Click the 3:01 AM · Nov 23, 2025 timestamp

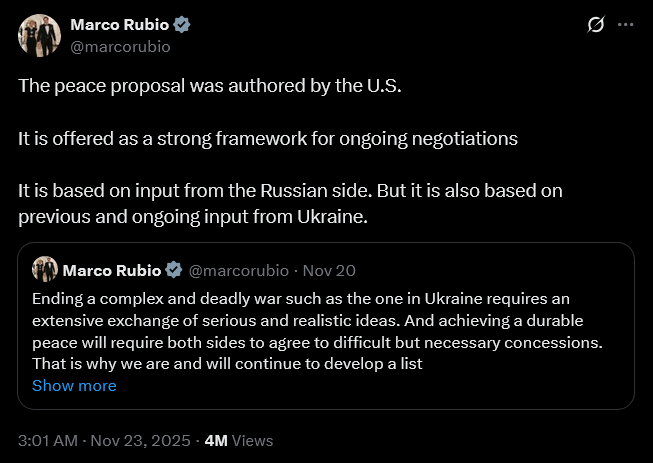103,440
